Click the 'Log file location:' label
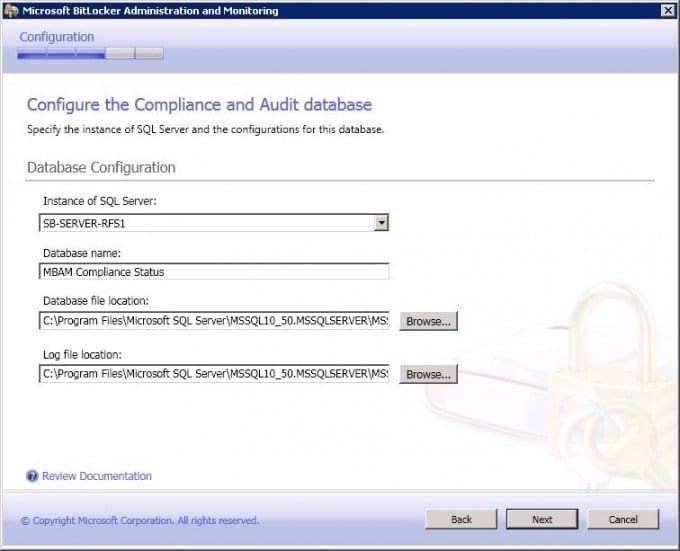The image size is (680, 551). 82,355
